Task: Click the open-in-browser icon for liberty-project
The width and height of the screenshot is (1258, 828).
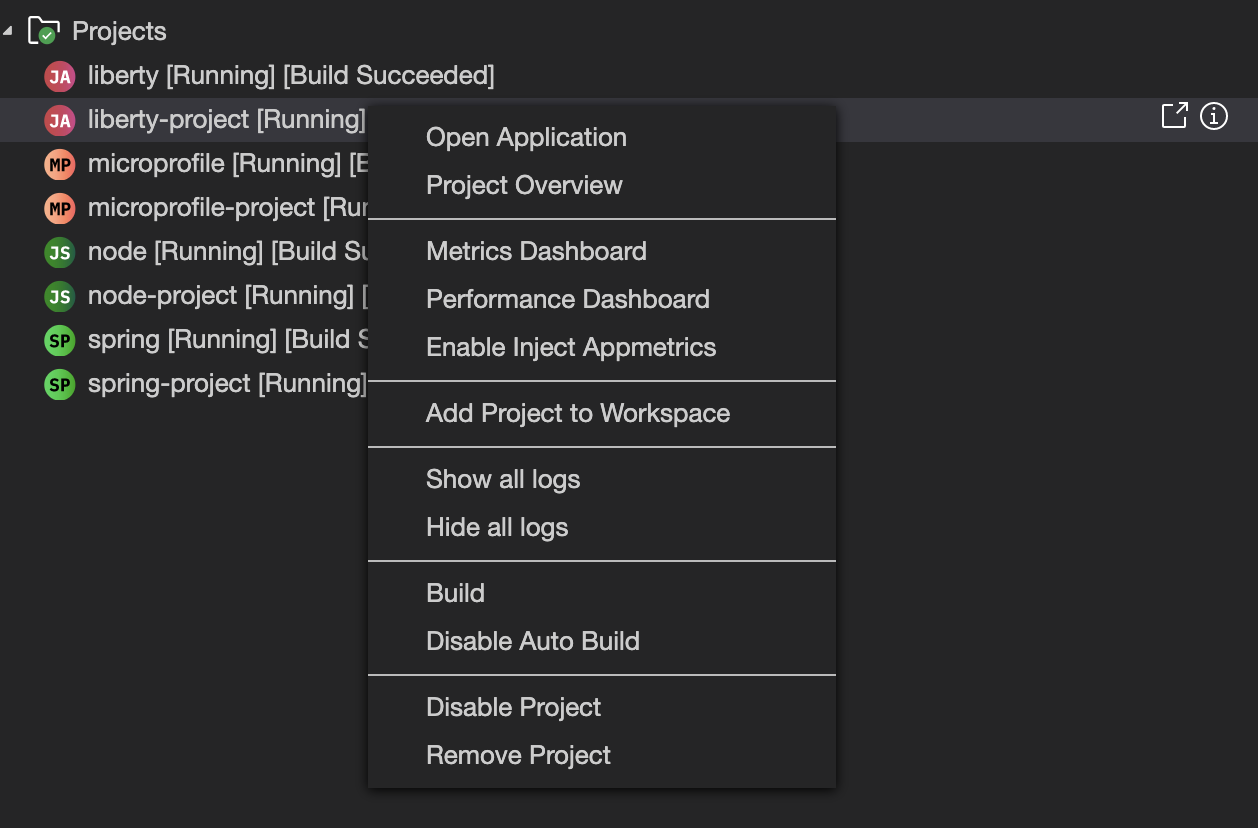Action: tap(1172, 116)
